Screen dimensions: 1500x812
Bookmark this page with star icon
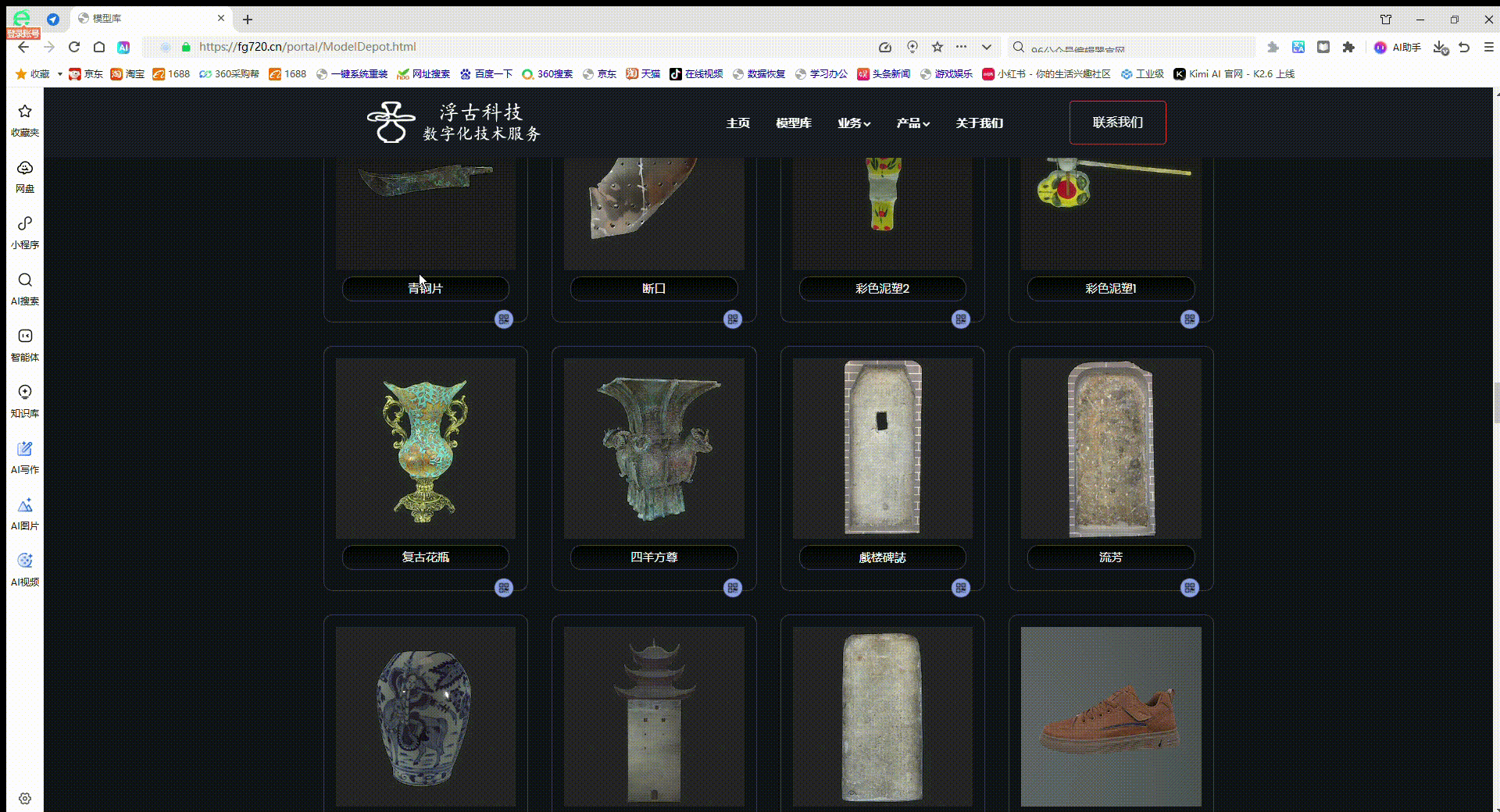(937, 47)
